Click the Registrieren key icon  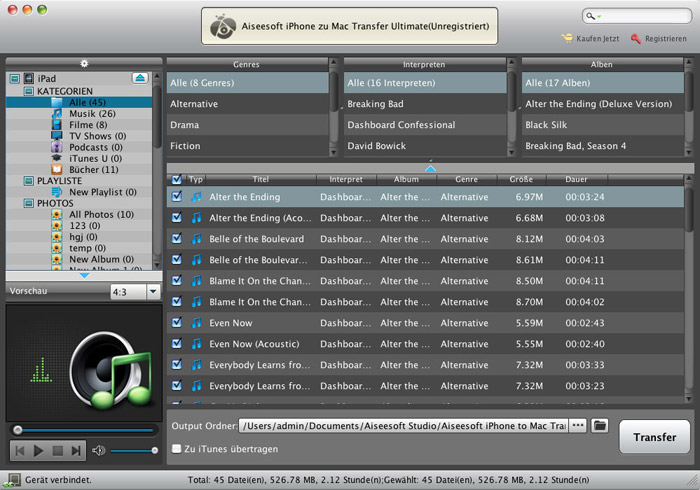[x=636, y=39]
